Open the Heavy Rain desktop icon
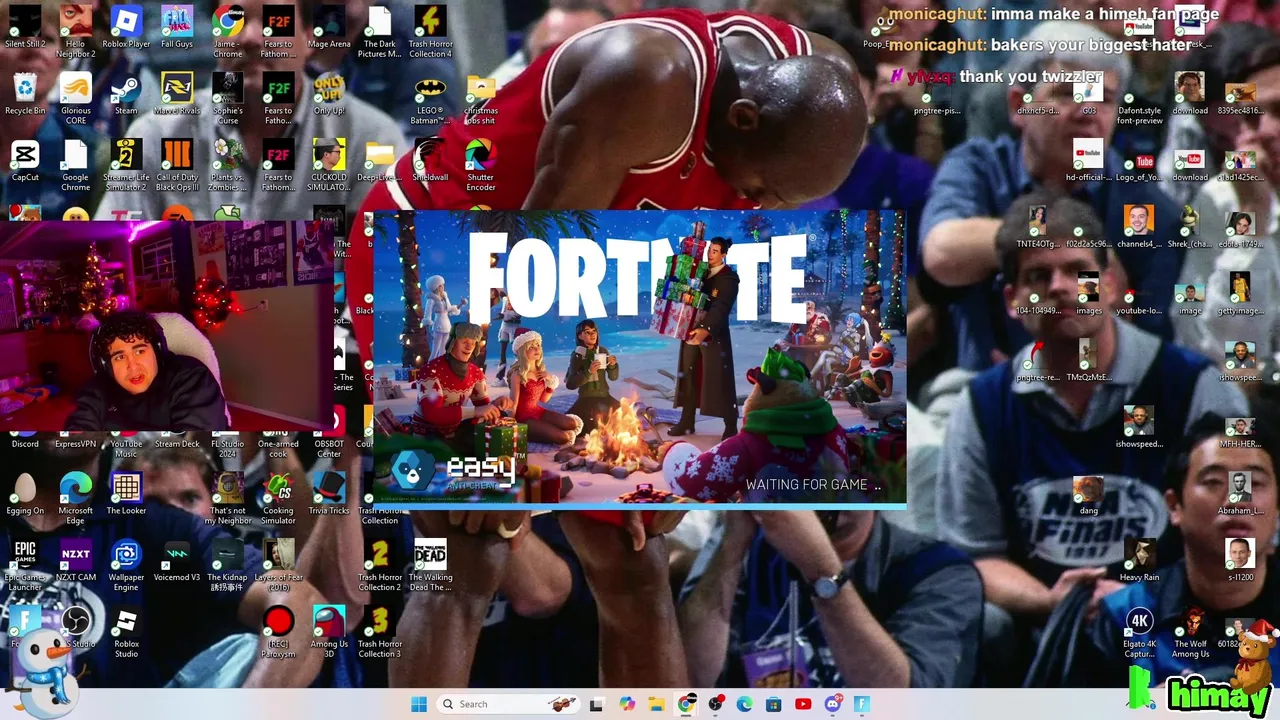The image size is (1280, 720). (x=1139, y=561)
